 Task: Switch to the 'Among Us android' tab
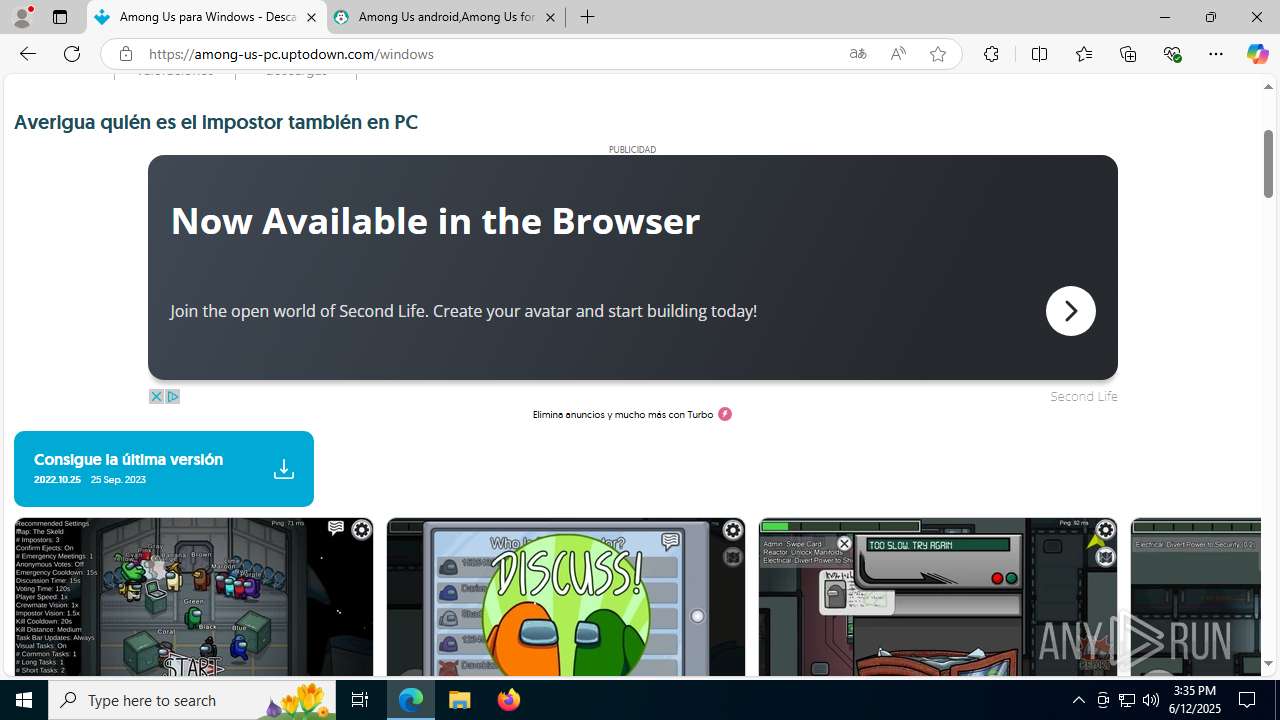(445, 17)
